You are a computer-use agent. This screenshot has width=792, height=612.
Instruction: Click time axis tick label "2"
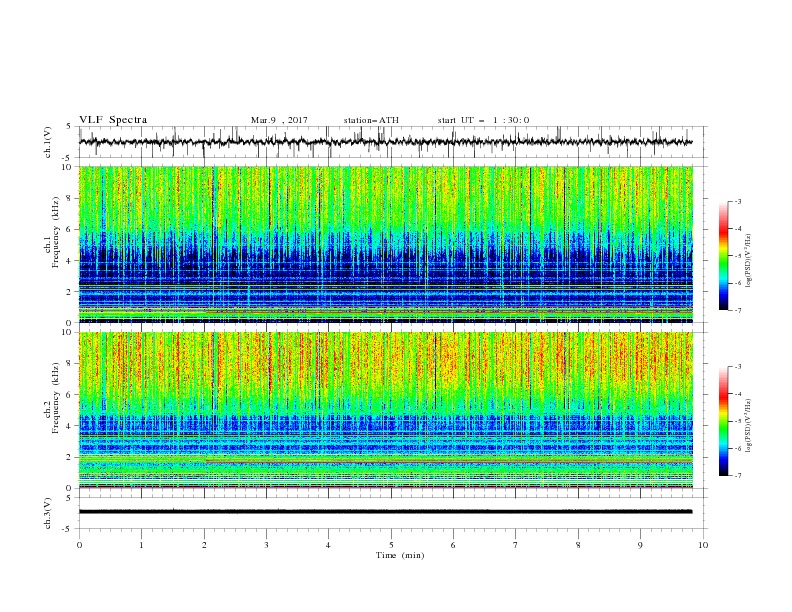(204, 545)
